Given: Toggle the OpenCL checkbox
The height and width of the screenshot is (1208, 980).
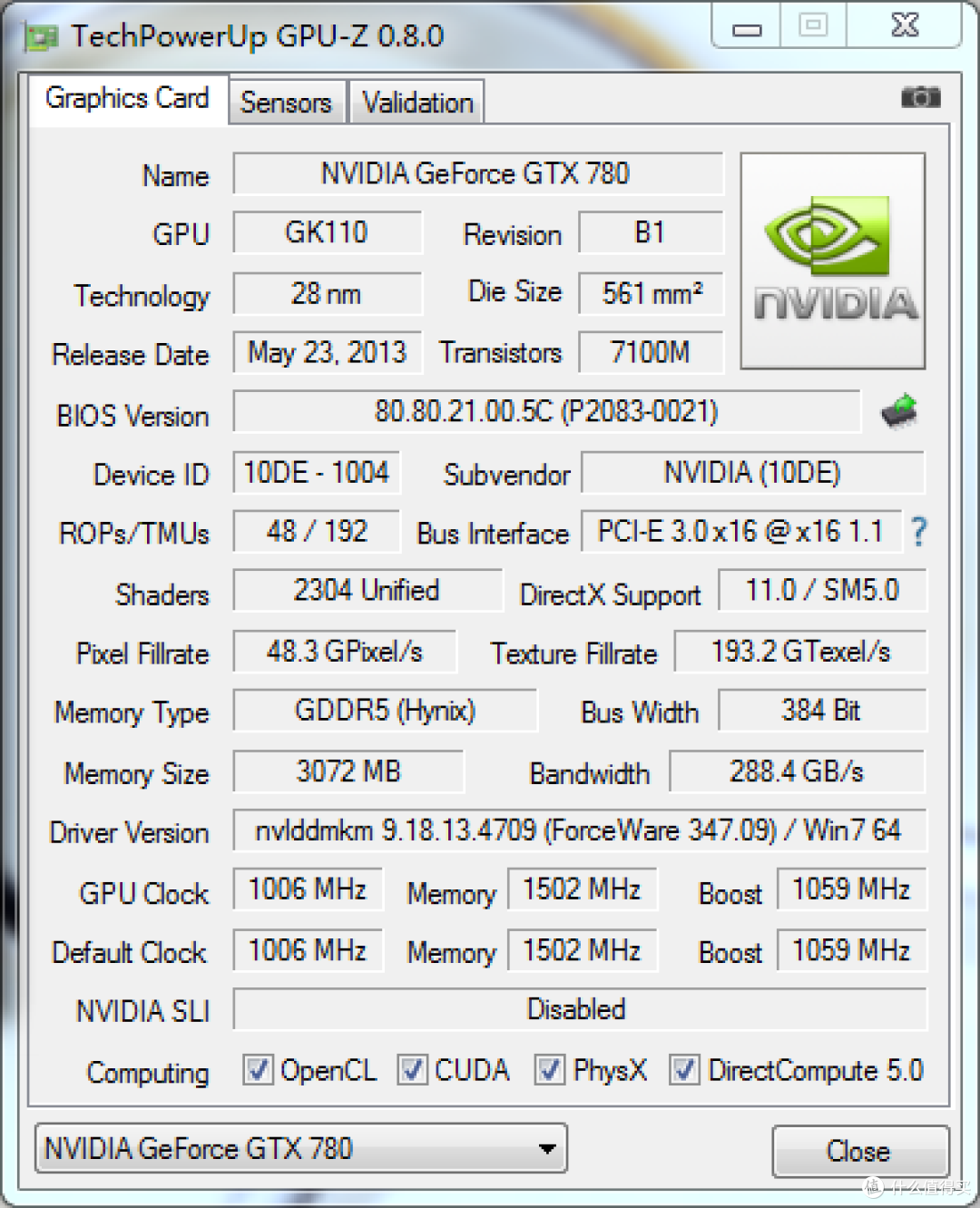Looking at the screenshot, I should point(258,1070).
